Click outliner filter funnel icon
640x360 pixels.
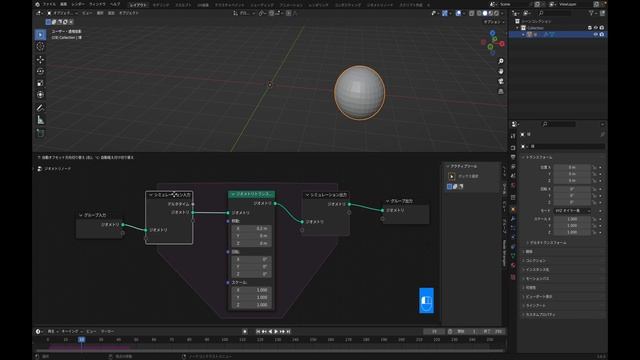[x=591, y=13]
